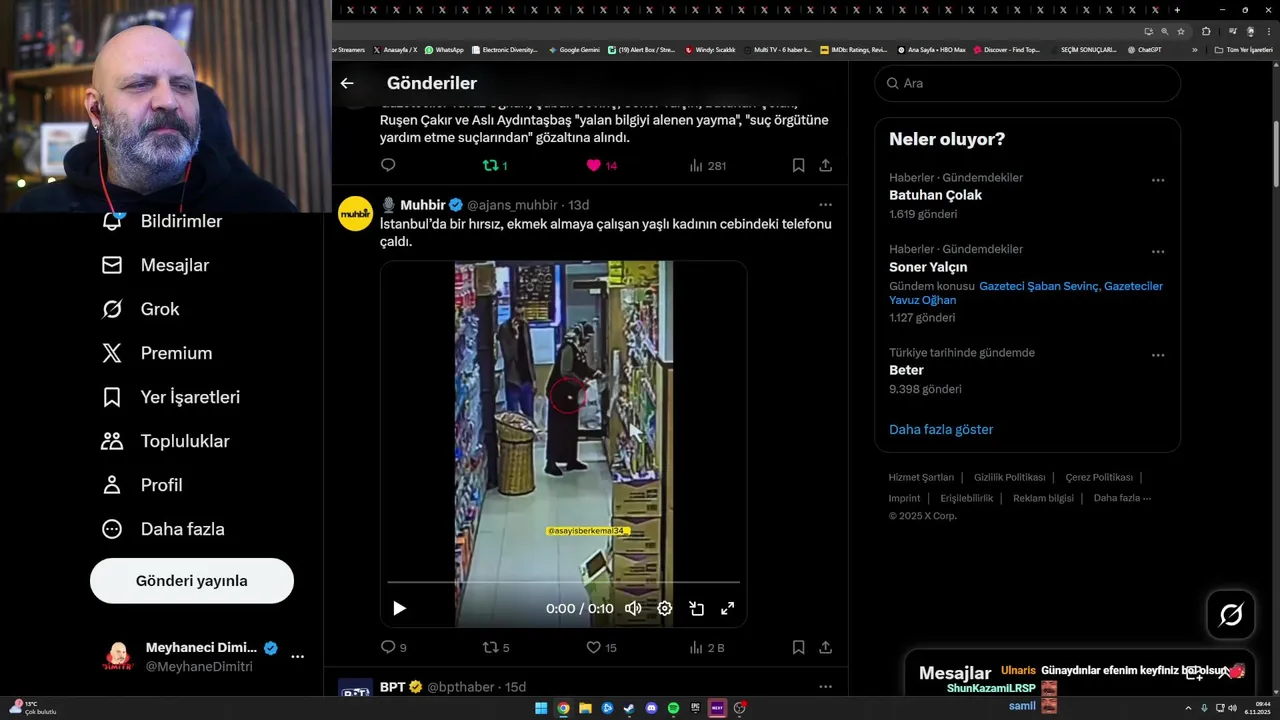Image resolution: width=1280 pixels, height=720 pixels.
Task: Toggle picture-in-picture on the video
Action: tap(696, 608)
